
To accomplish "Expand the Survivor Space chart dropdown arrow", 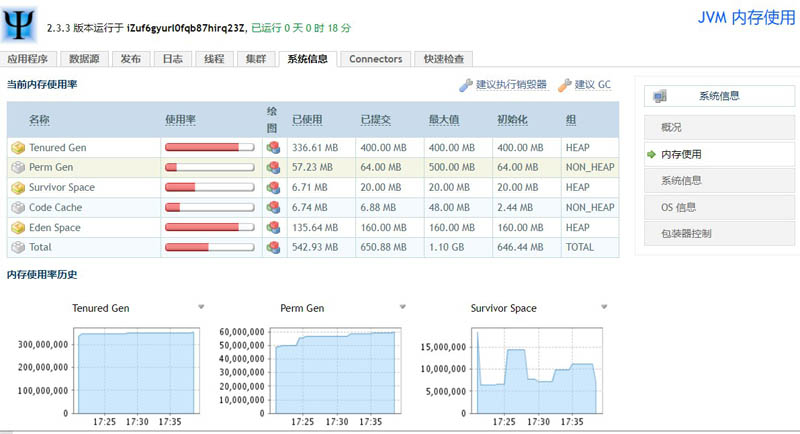I will pyautogui.click(x=604, y=307).
